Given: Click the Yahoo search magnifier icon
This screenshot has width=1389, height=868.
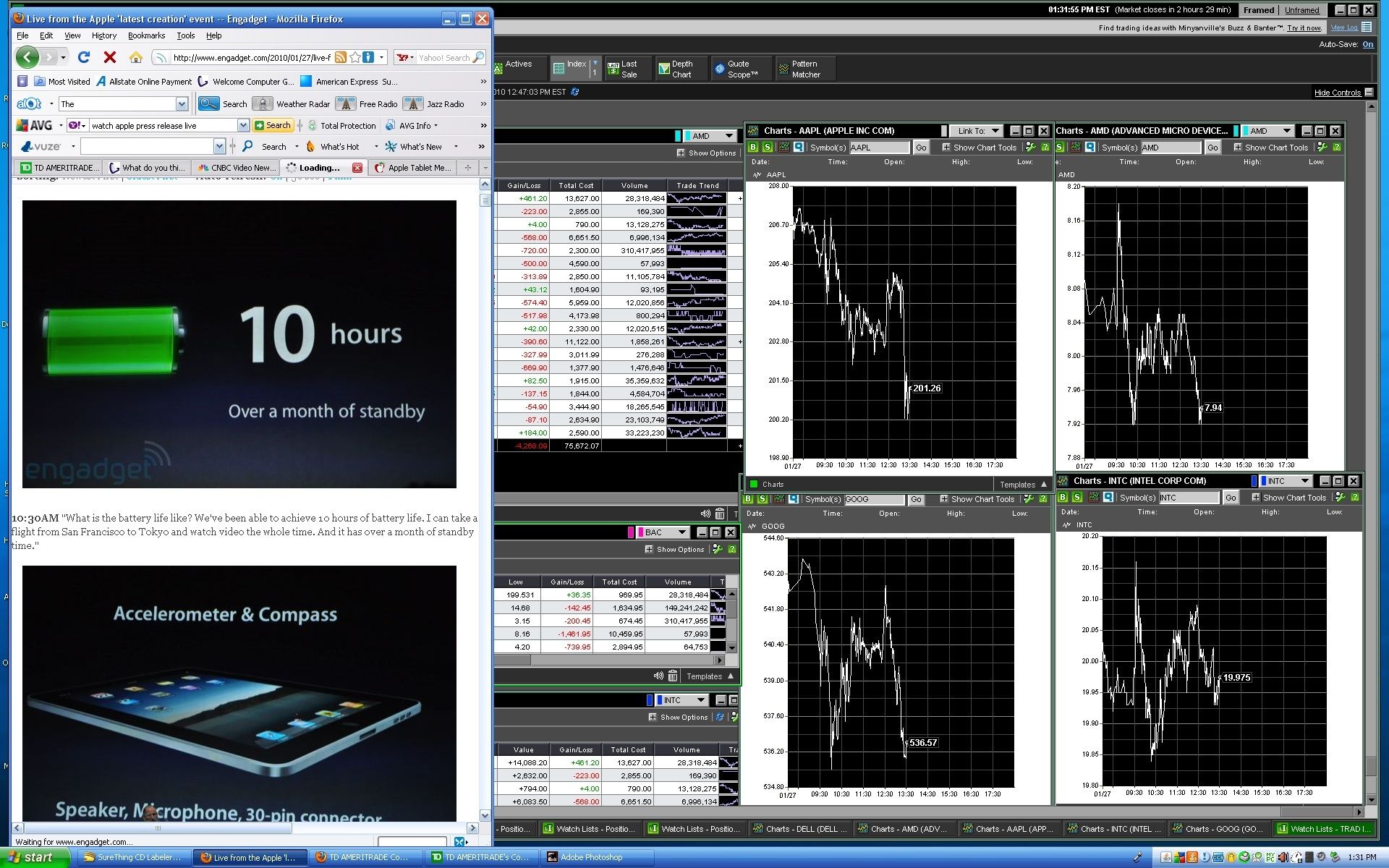Looking at the screenshot, I should tap(478, 57).
